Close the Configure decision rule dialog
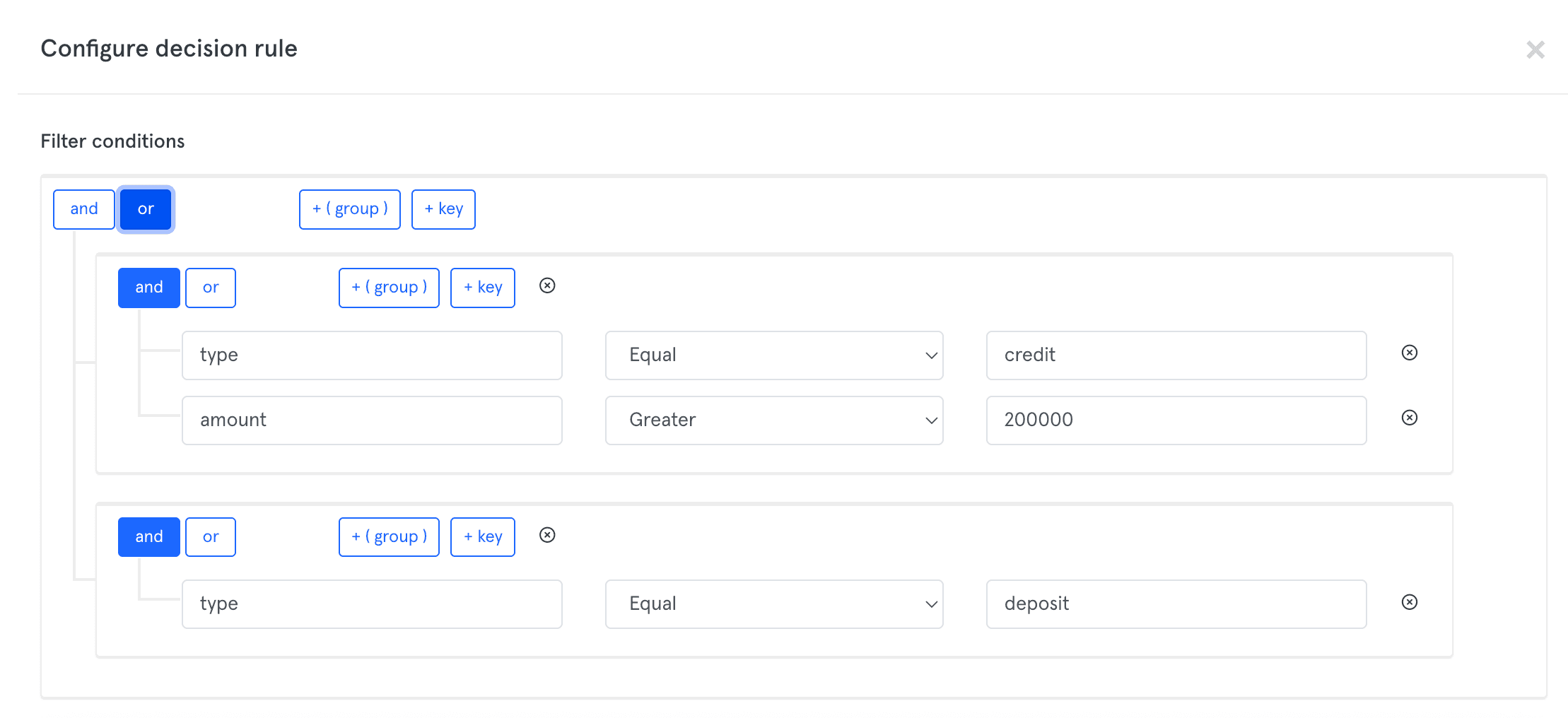 1535,49
